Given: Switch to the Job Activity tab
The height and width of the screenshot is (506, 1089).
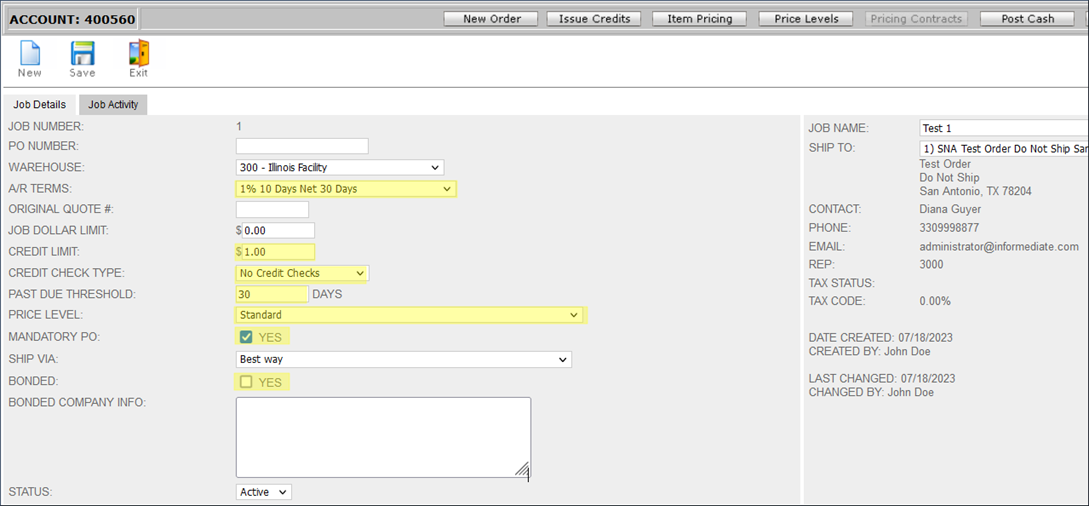Looking at the screenshot, I should [x=113, y=105].
